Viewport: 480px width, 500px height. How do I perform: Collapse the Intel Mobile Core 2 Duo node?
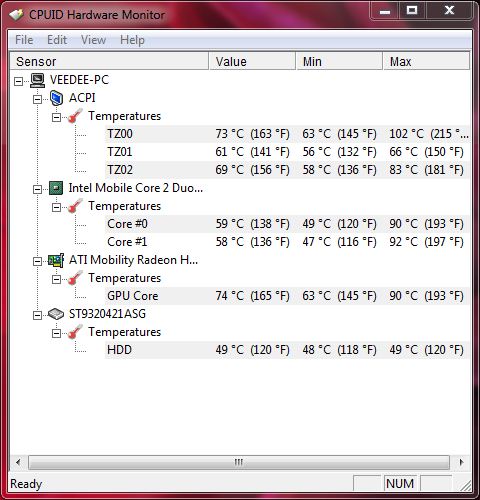(37, 189)
